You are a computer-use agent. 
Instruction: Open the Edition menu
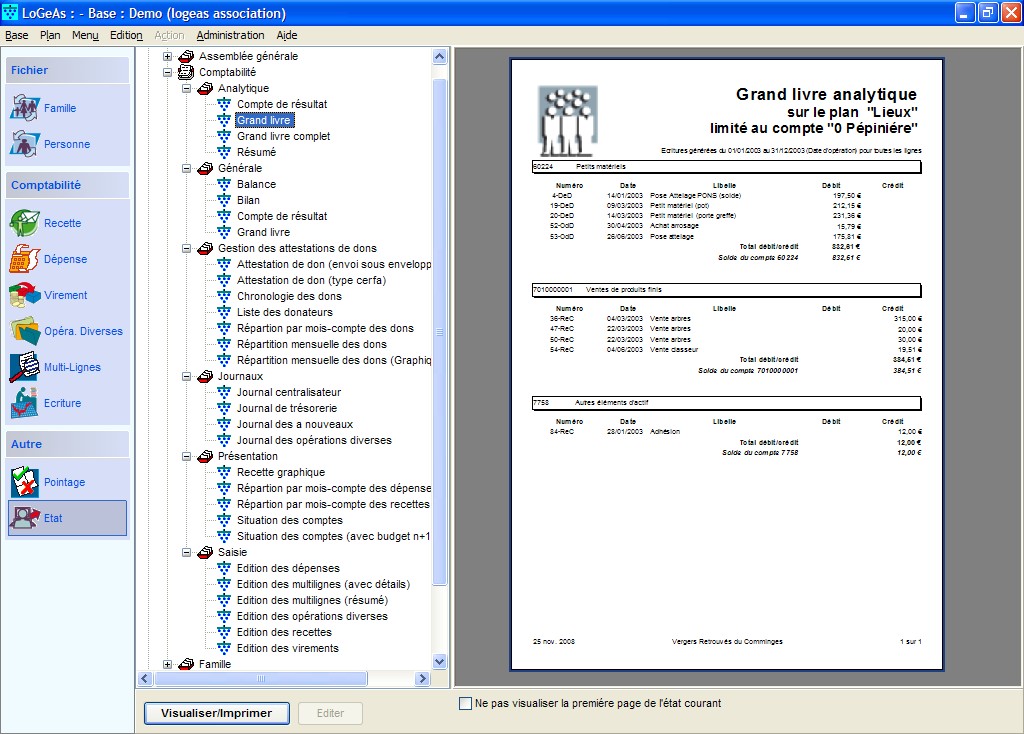(126, 35)
